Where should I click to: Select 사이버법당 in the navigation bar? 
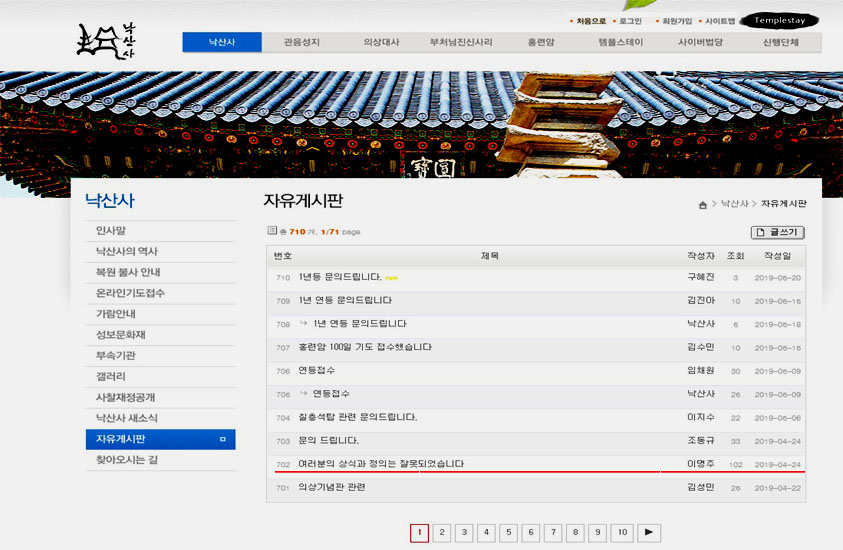coord(700,43)
